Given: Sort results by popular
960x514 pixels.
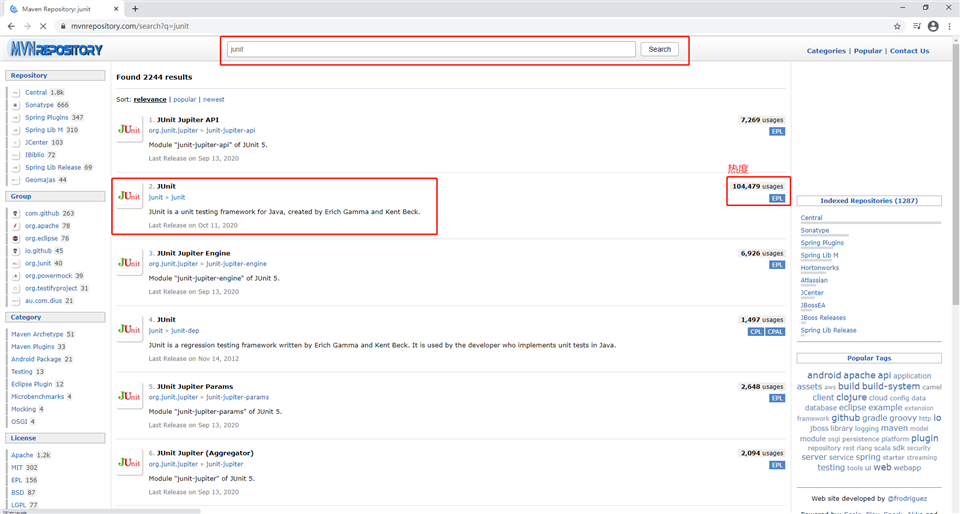Looking at the screenshot, I should (x=184, y=99).
